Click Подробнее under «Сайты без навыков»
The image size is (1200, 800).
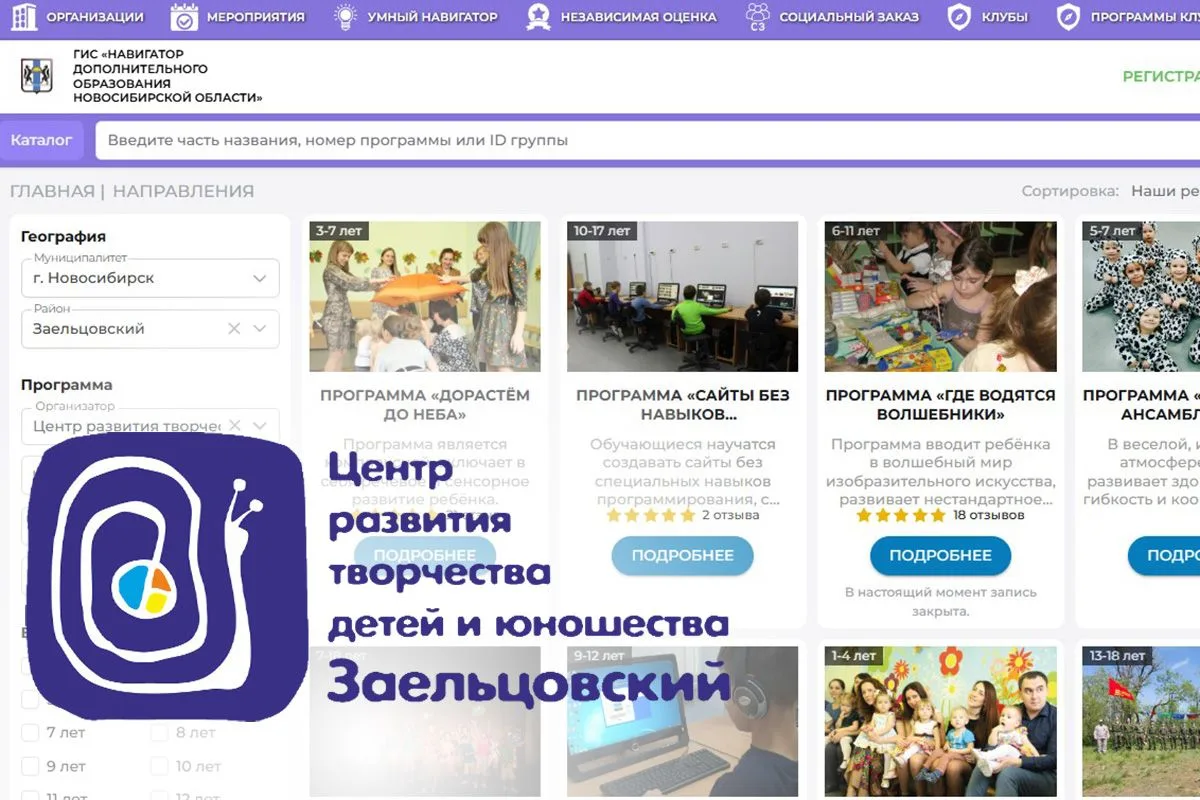tap(682, 555)
